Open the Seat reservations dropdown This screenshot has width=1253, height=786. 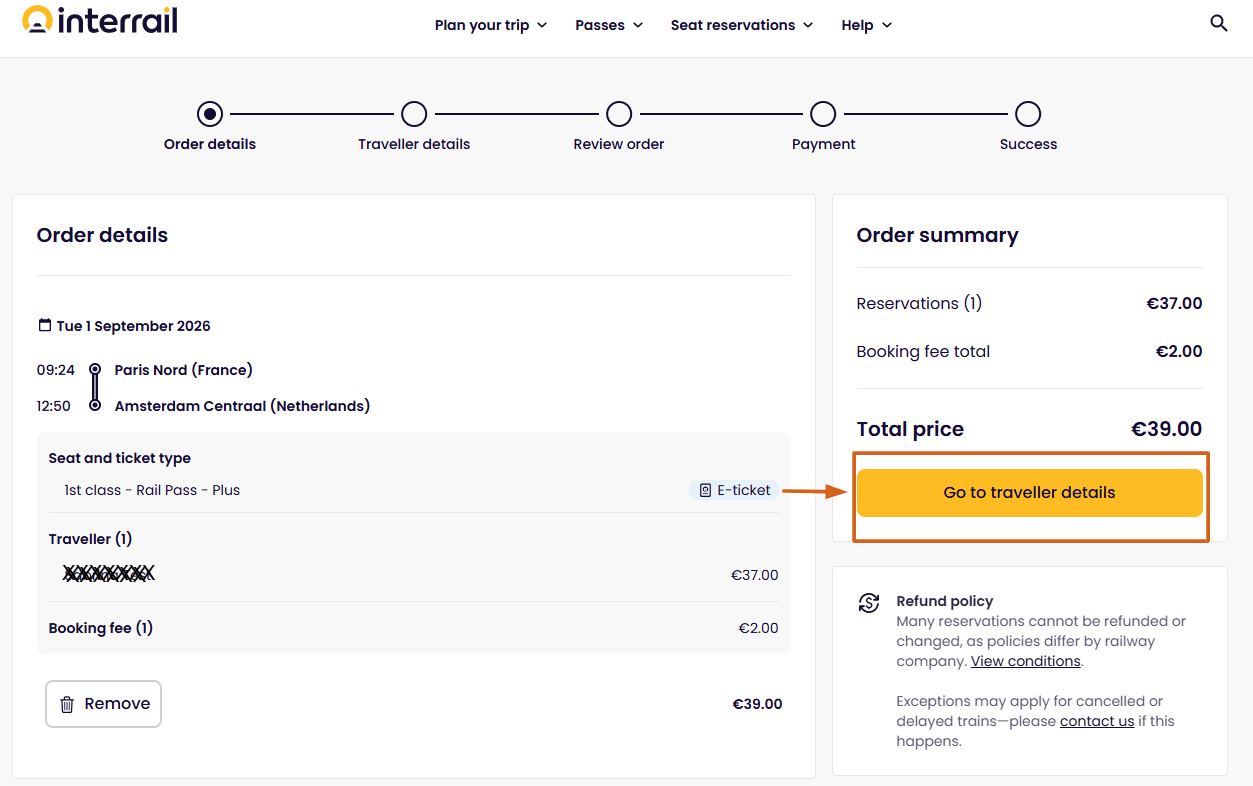[742, 25]
